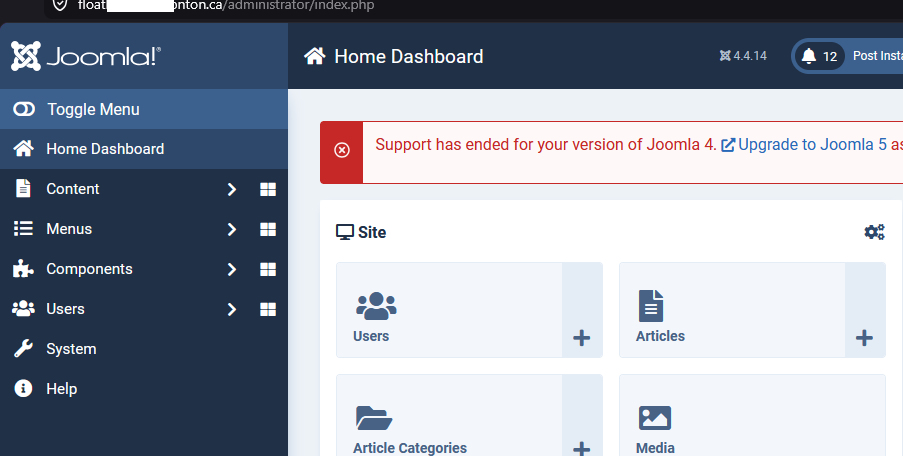Click the browser address bar URL
This screenshot has width=903, height=456.
tap(226, 6)
